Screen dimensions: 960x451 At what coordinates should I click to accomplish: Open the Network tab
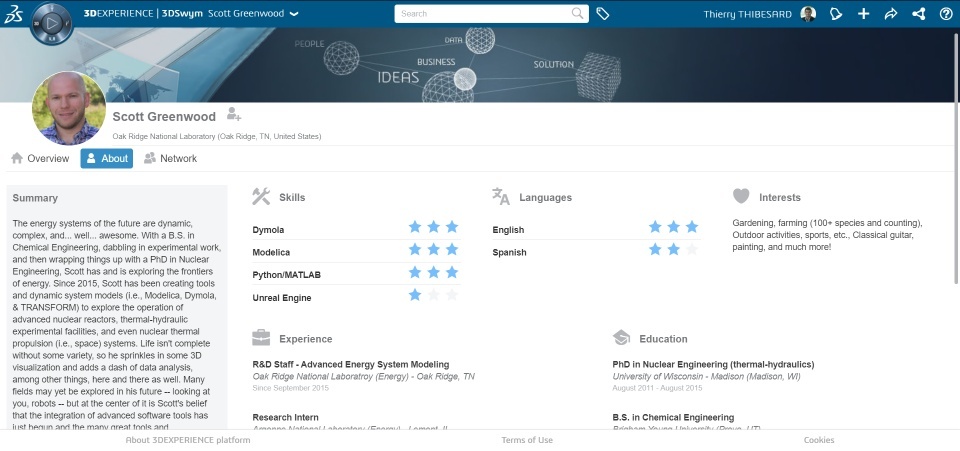(170, 158)
